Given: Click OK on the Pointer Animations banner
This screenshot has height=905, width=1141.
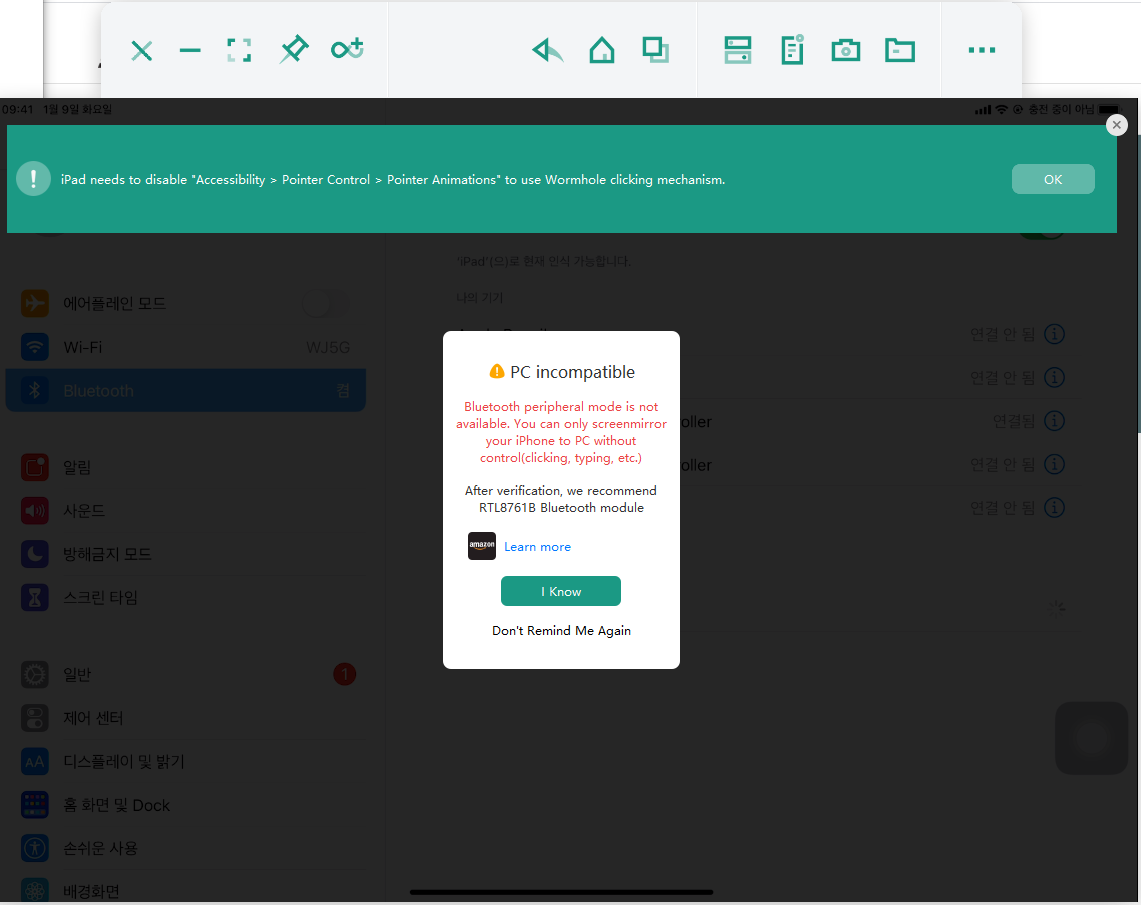Looking at the screenshot, I should pyautogui.click(x=1053, y=179).
